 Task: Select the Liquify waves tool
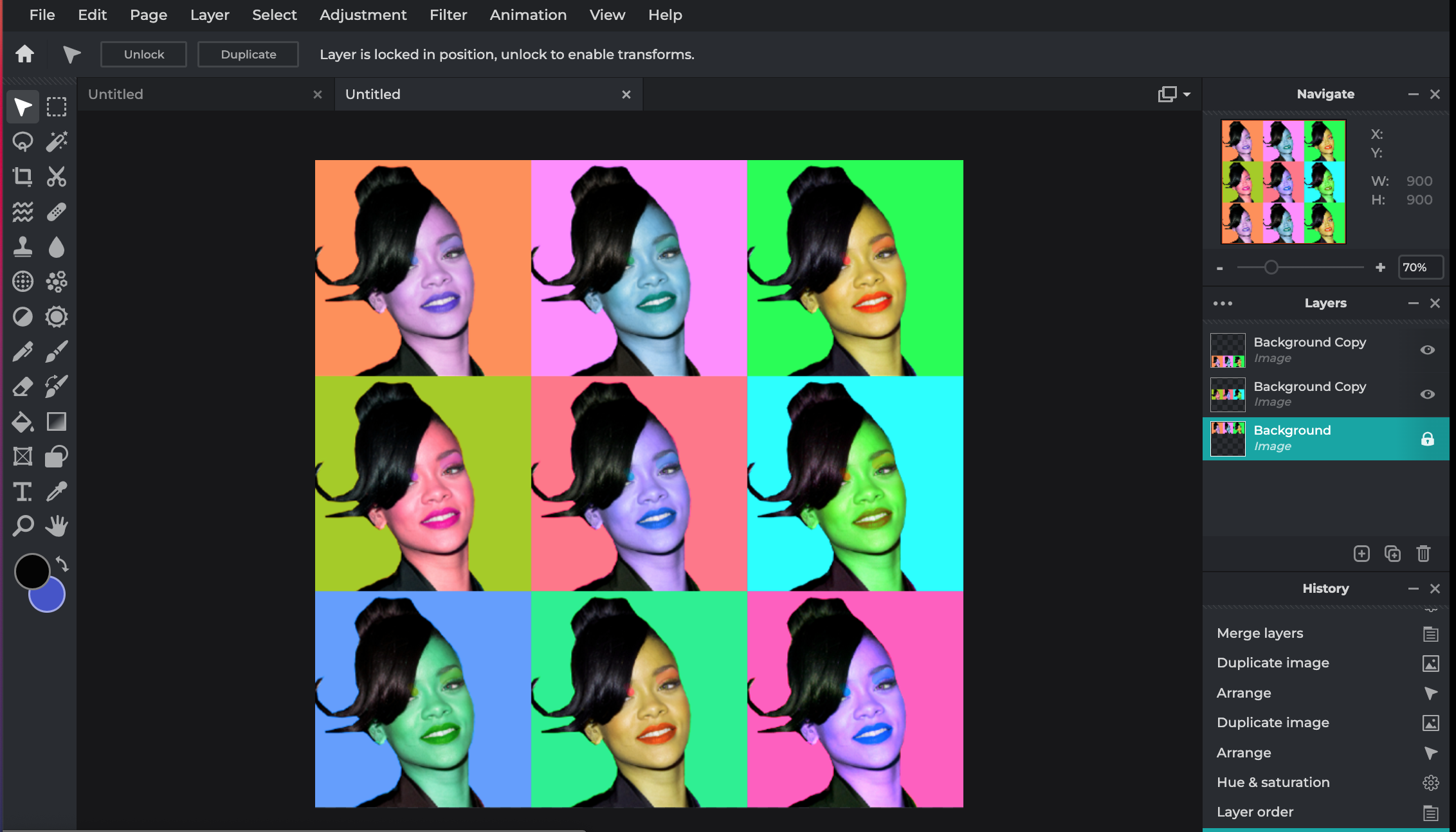[x=23, y=212]
